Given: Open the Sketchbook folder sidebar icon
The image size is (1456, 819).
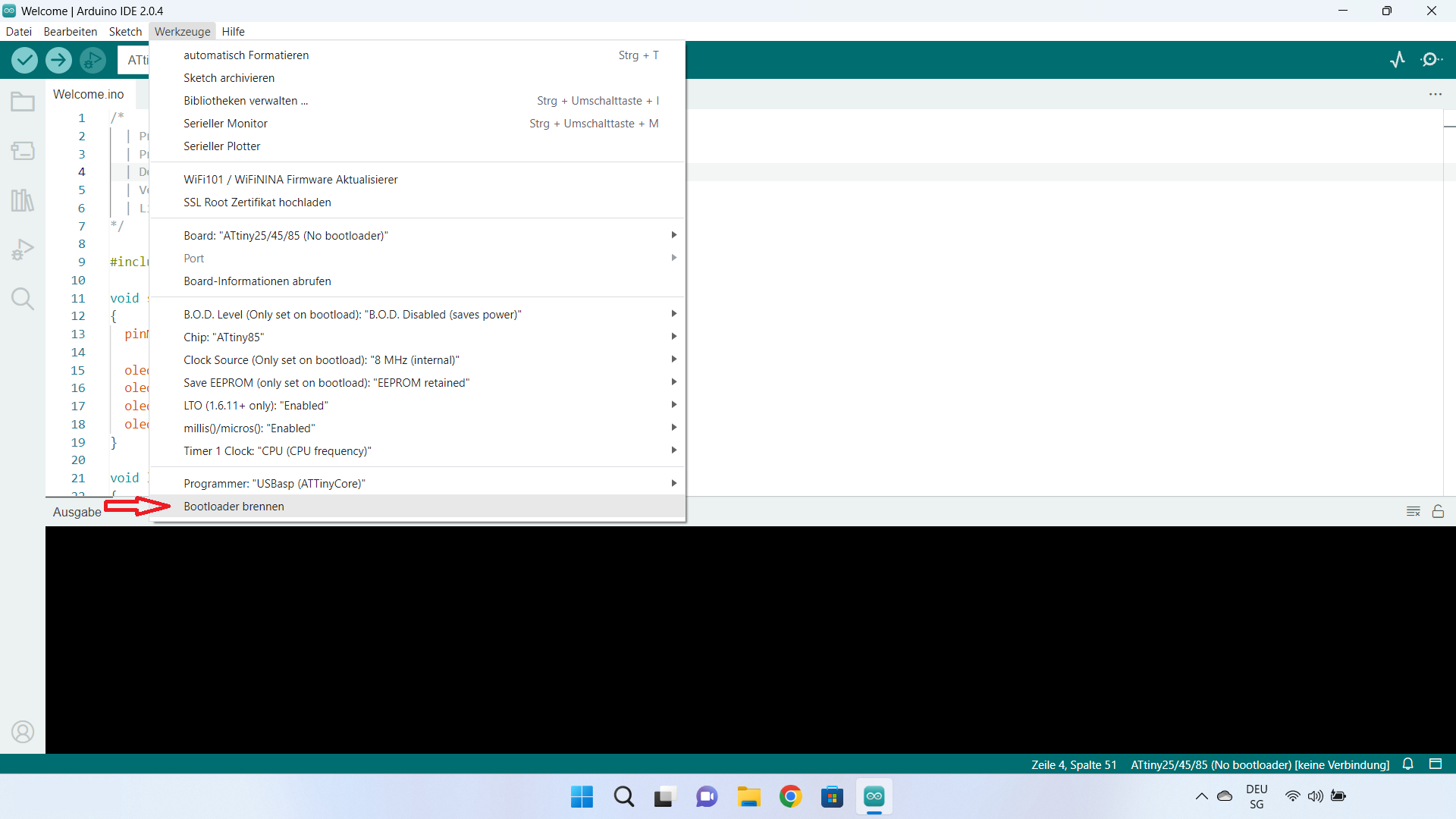Looking at the screenshot, I should click(23, 102).
